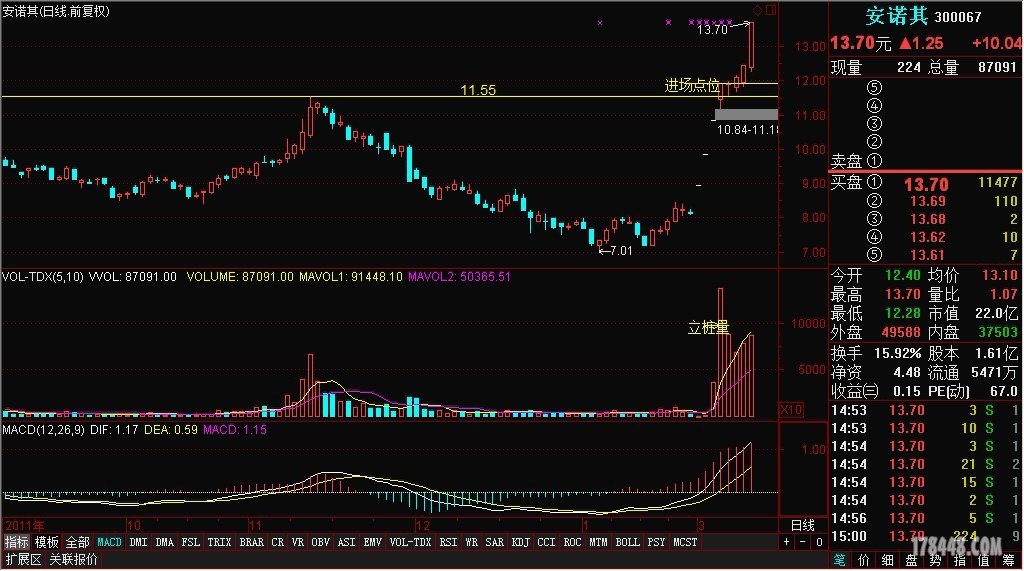Viewport: 1024px width, 571px height.
Task: Click the yellow 11.55 horizontal price line
Action: [200, 96]
